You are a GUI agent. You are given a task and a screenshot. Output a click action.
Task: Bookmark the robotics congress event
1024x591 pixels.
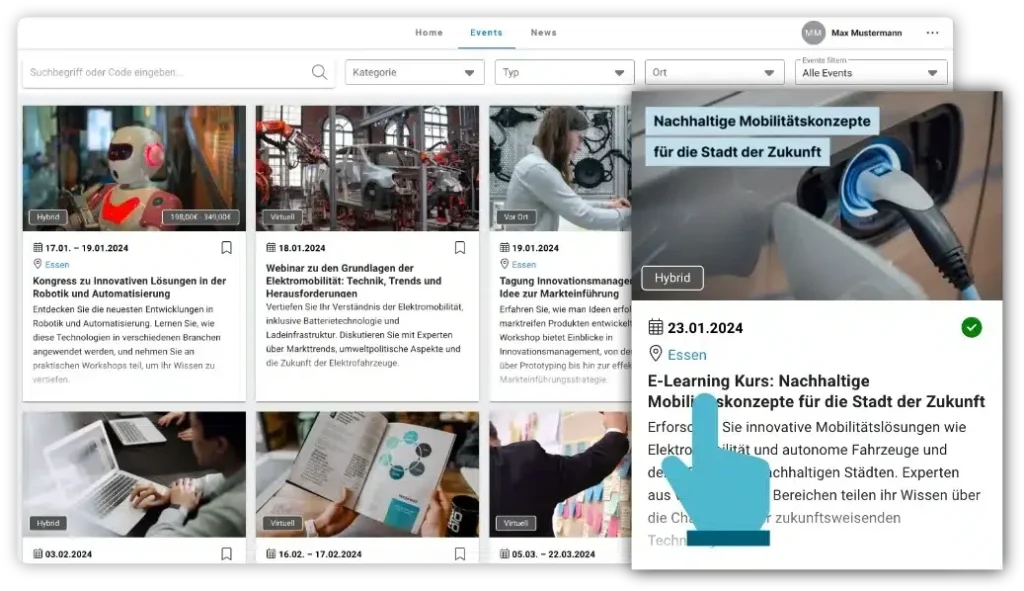227,248
